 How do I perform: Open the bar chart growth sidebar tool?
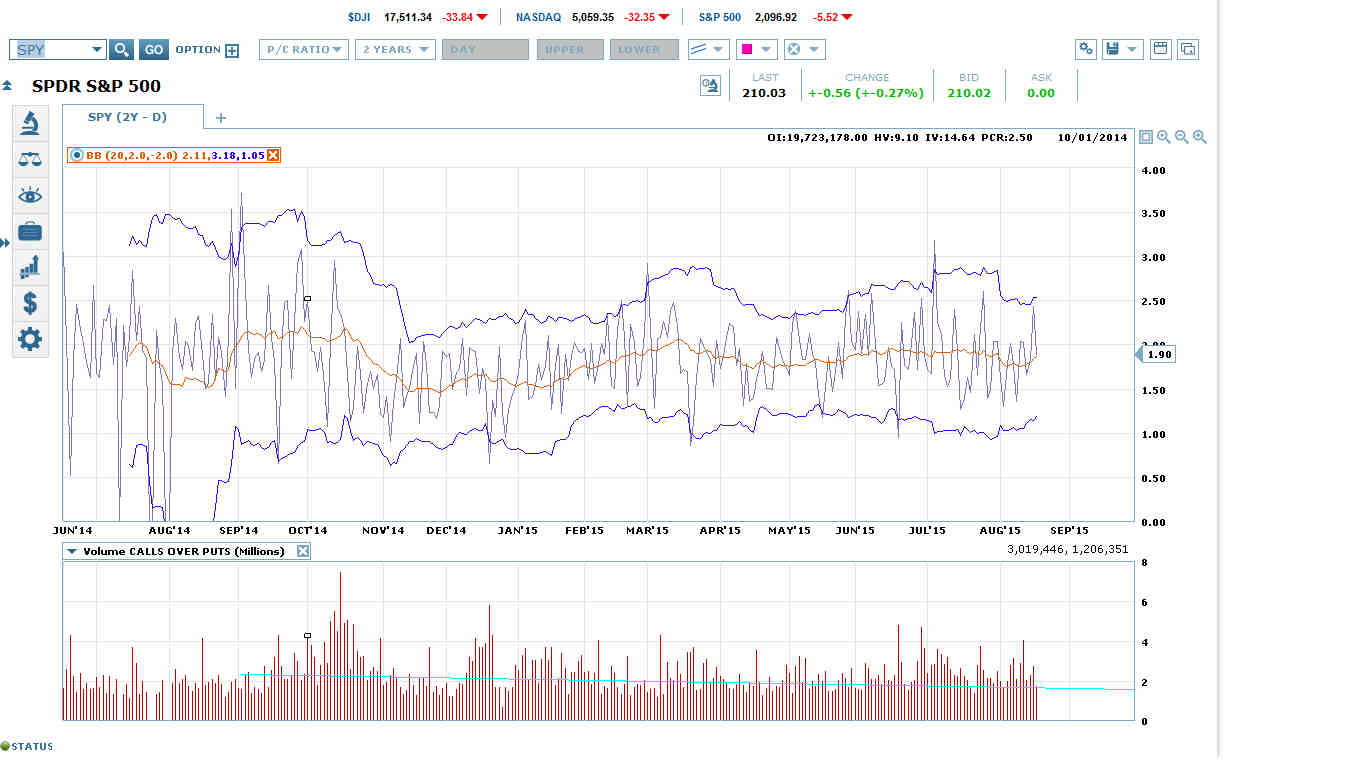pyautogui.click(x=30, y=267)
